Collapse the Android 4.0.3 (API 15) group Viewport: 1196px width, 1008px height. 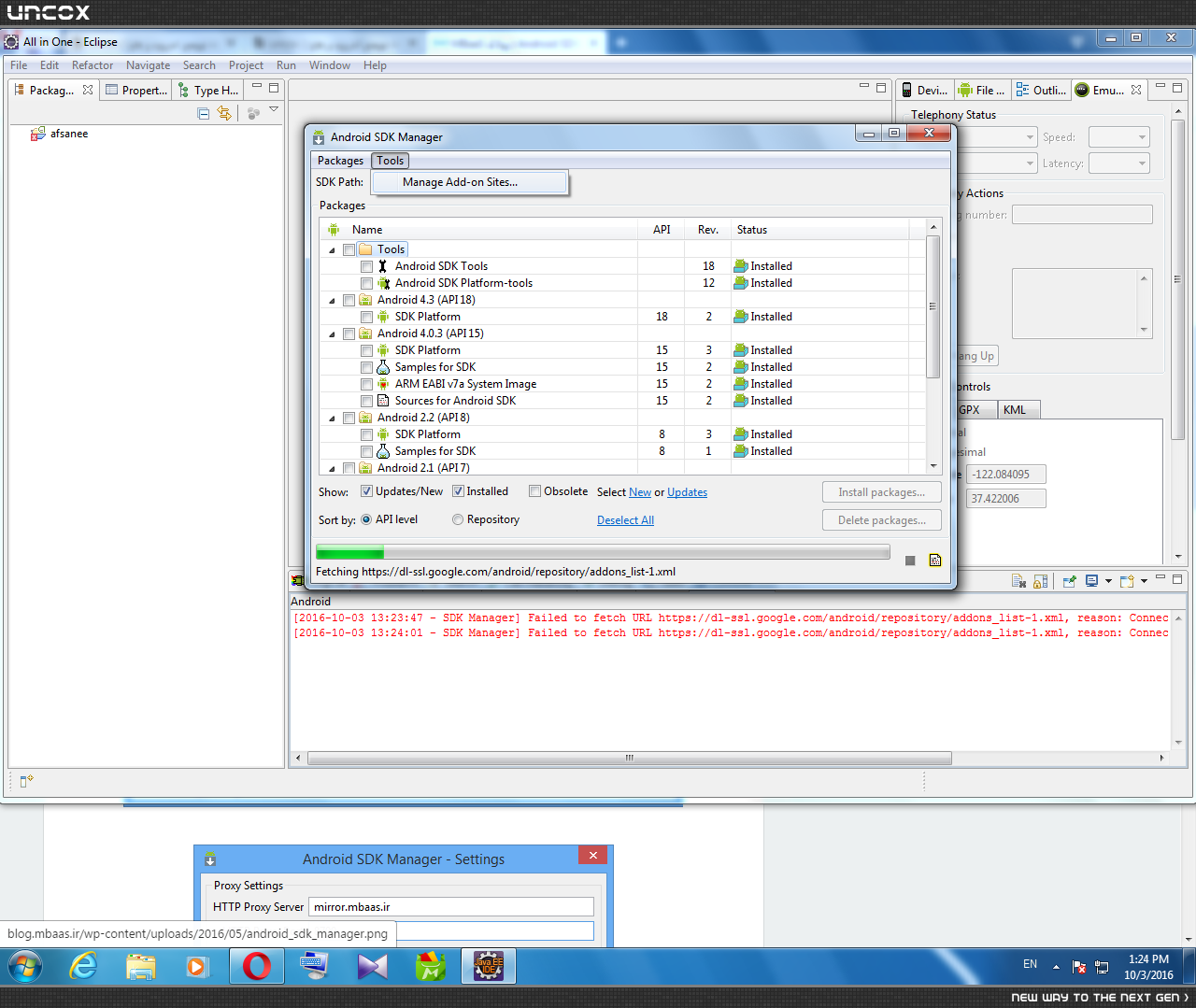[x=332, y=334]
